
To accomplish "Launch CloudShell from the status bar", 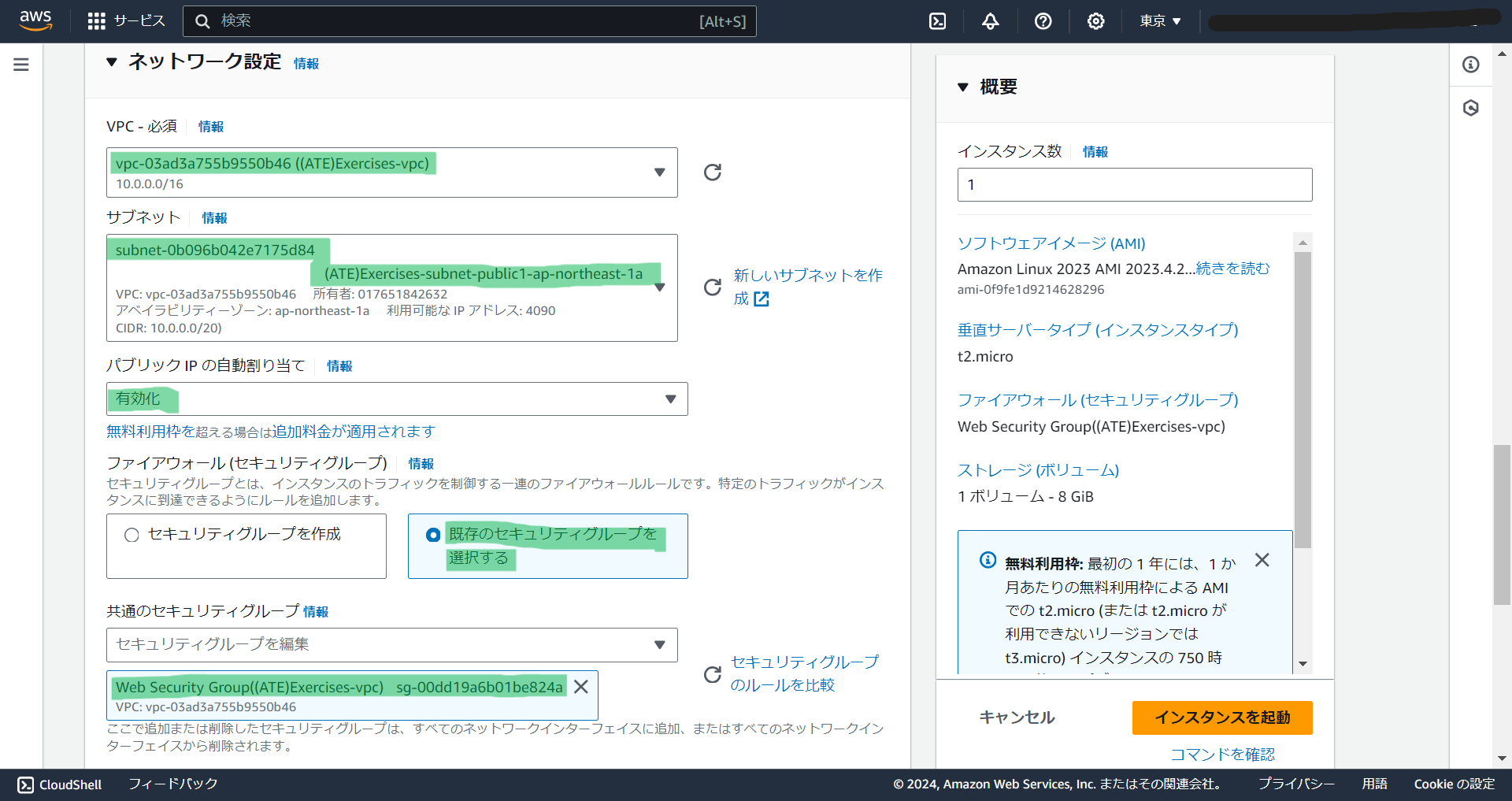I will tap(59, 784).
